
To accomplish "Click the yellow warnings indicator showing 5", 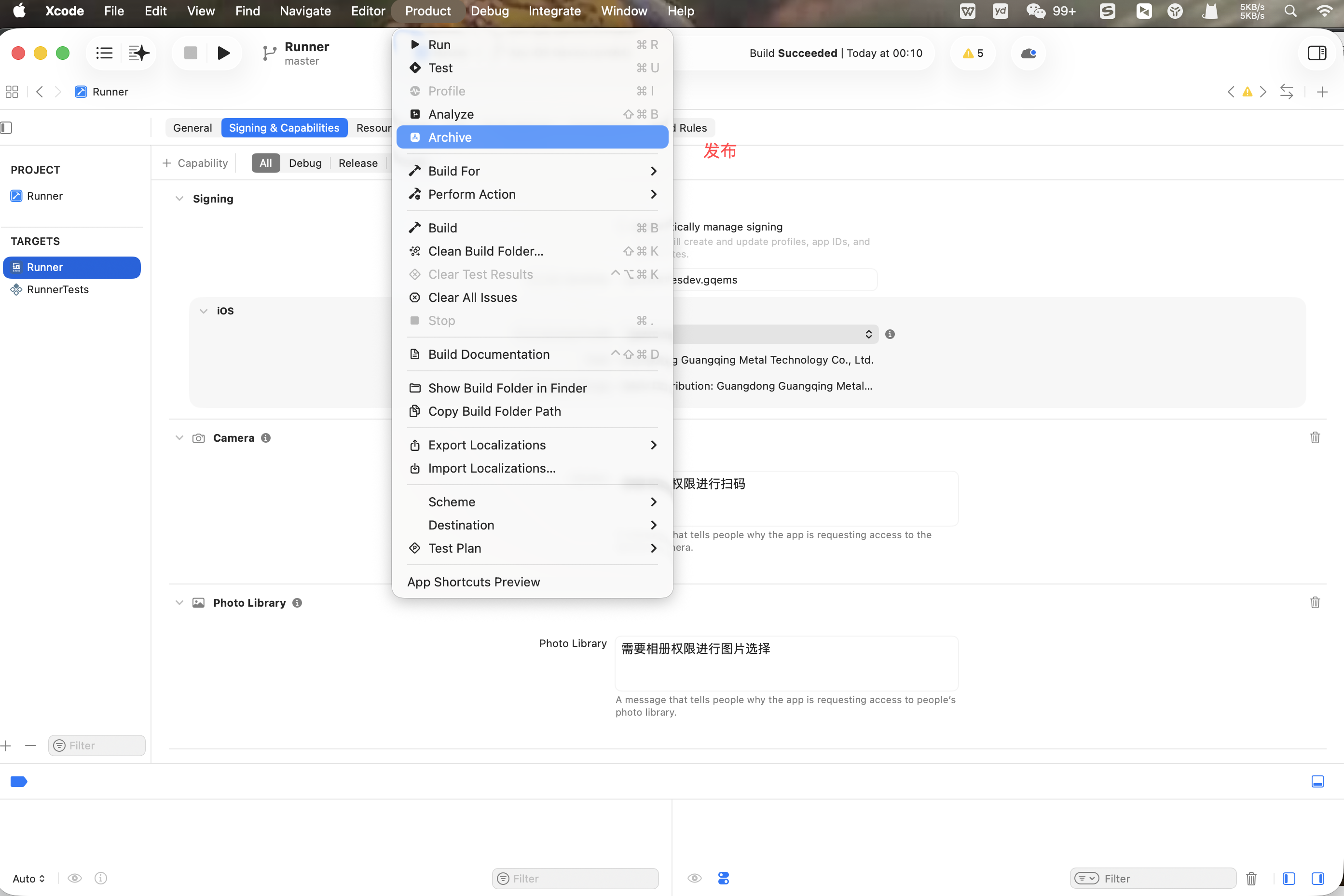I will (x=973, y=53).
